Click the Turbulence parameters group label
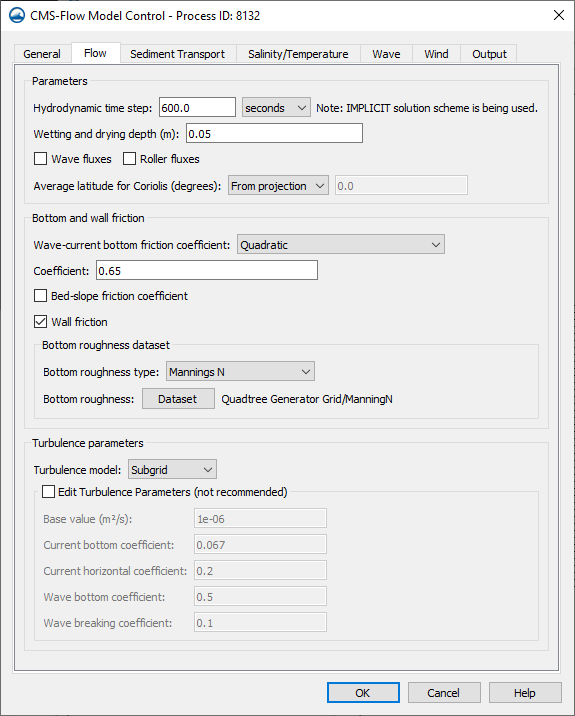Image resolution: width=575 pixels, height=716 pixels. (88, 443)
